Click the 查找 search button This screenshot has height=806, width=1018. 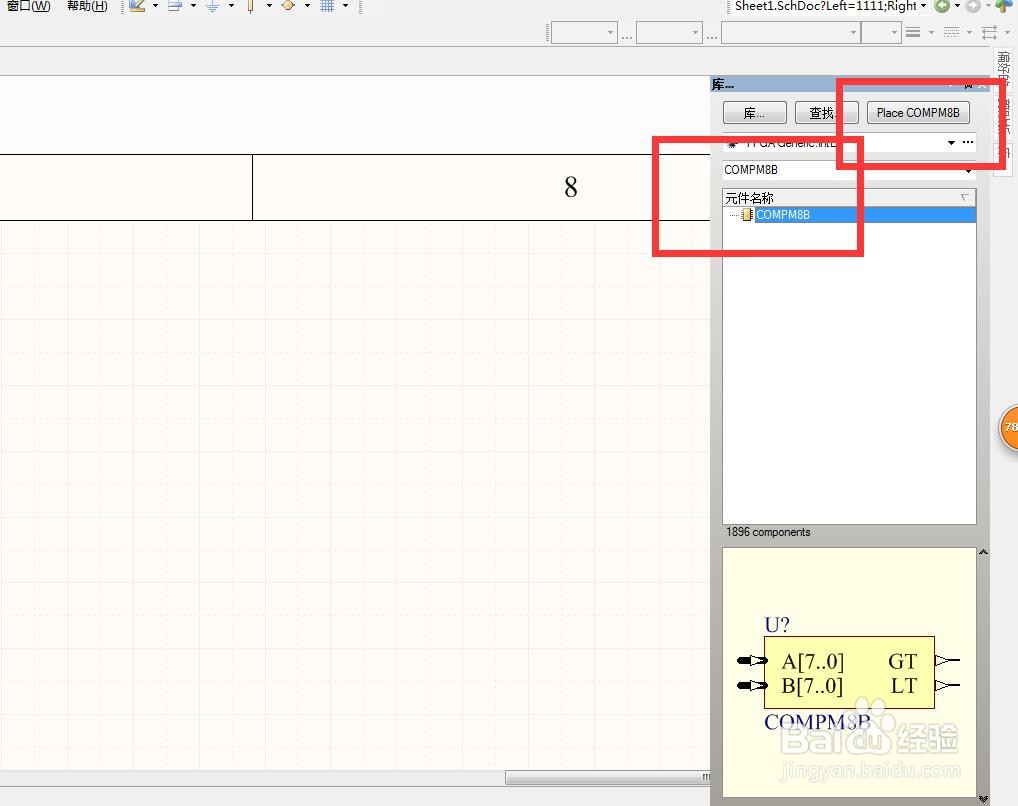[826, 113]
